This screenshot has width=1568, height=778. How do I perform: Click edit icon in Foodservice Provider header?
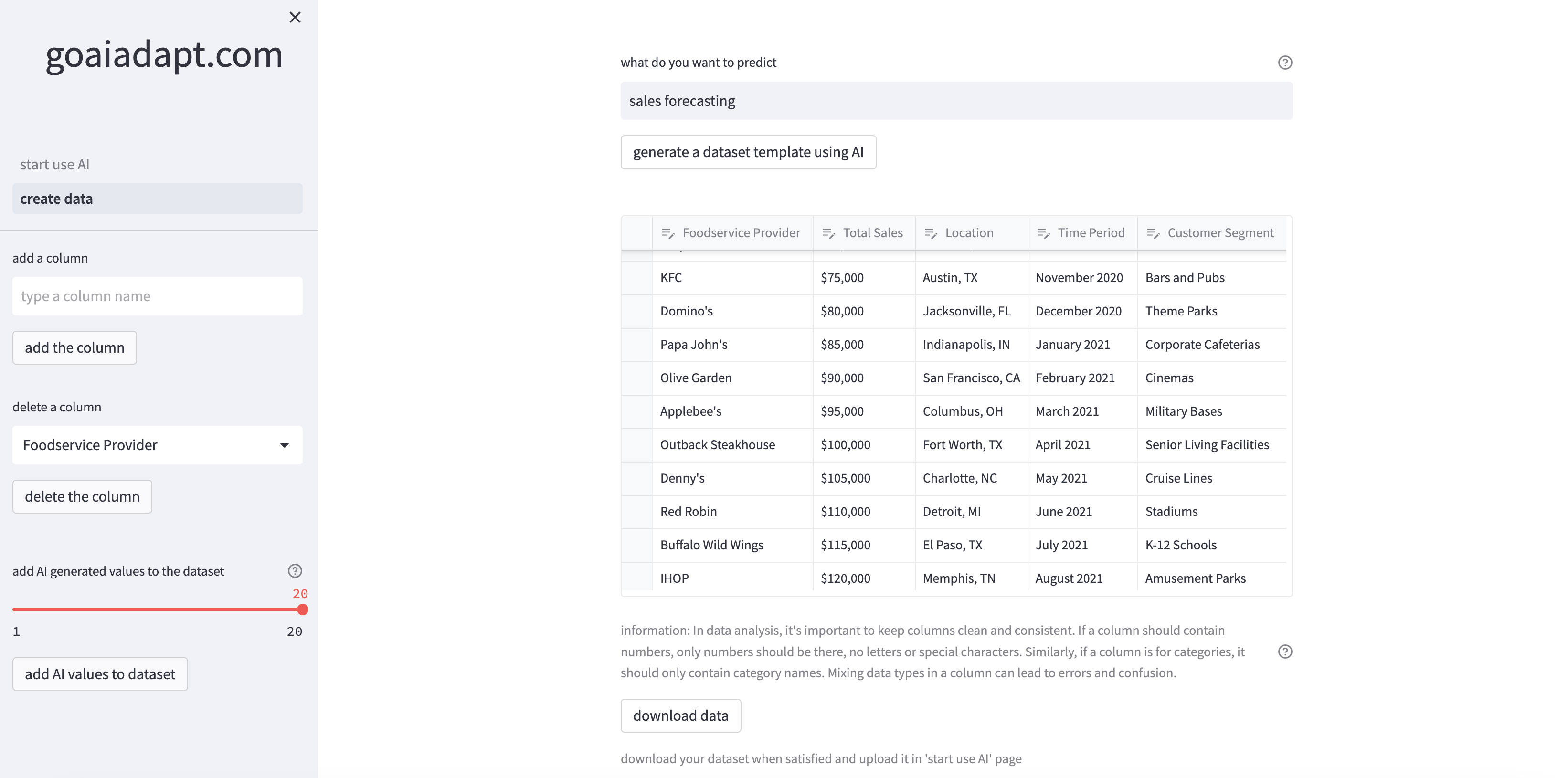[x=668, y=233]
